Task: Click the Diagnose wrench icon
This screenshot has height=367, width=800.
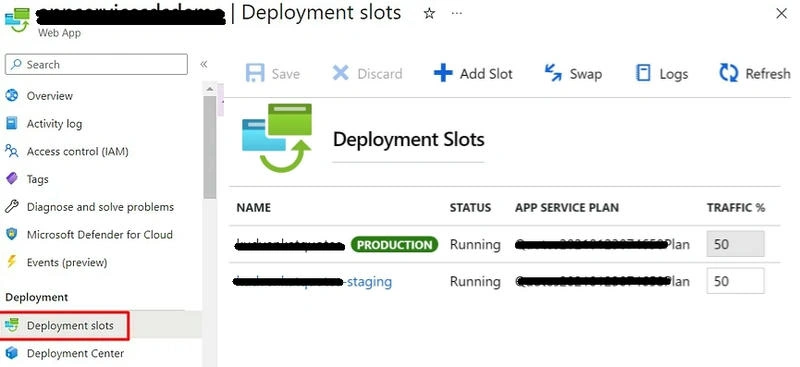Action: click(x=11, y=207)
